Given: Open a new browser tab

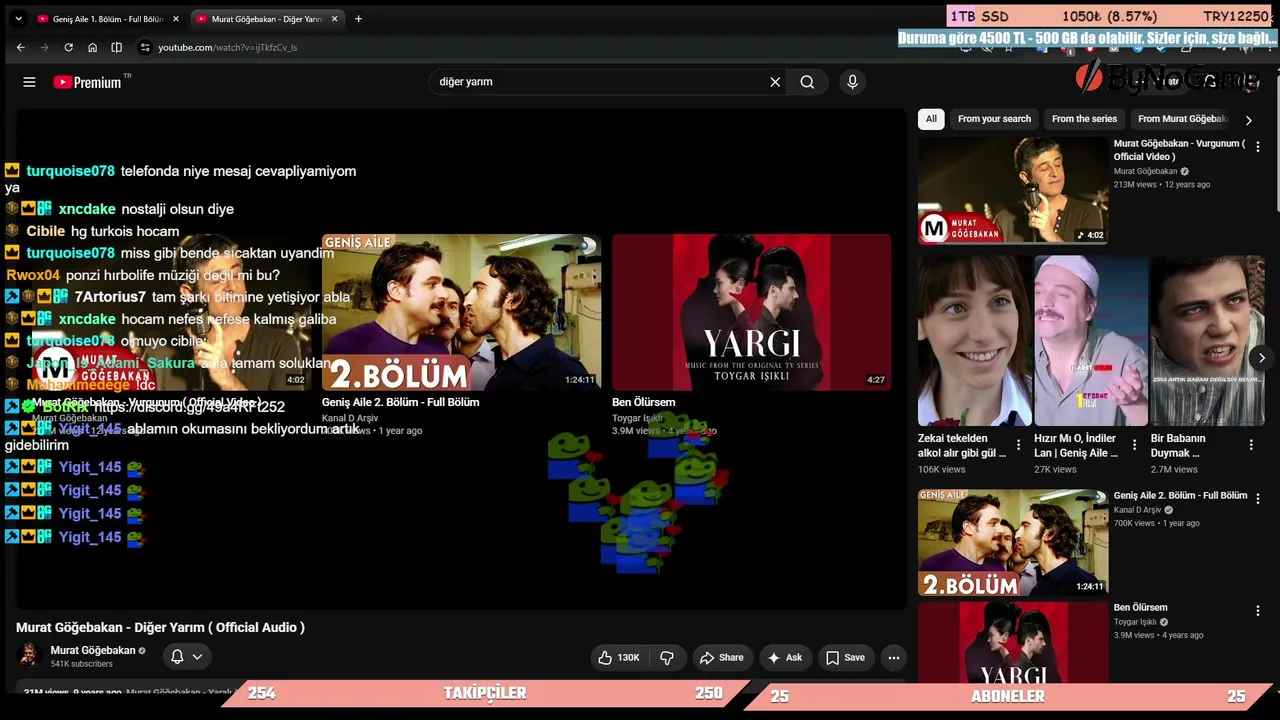Looking at the screenshot, I should tap(358, 18).
